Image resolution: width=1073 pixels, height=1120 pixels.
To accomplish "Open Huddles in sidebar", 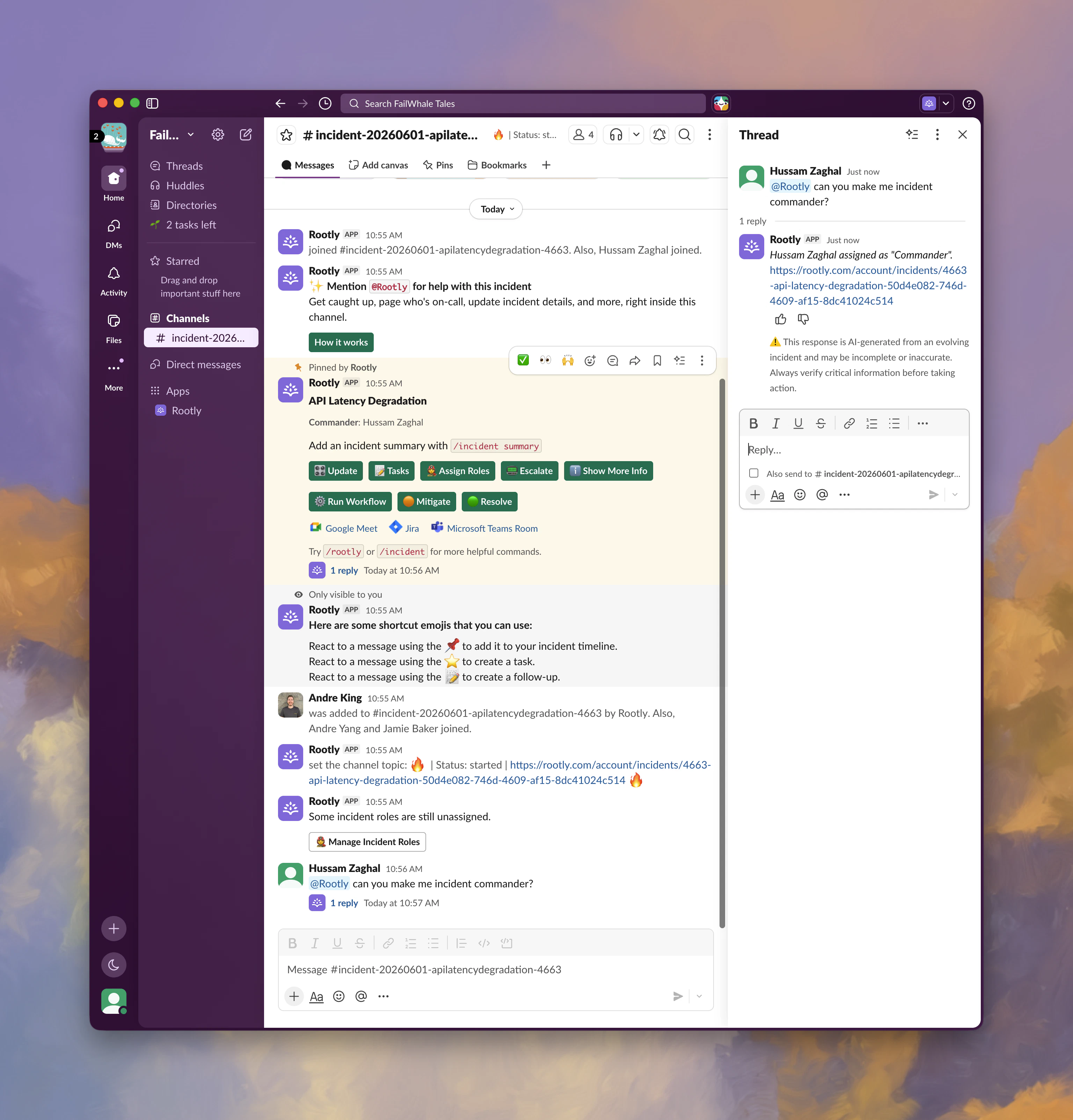I will (200, 186).
